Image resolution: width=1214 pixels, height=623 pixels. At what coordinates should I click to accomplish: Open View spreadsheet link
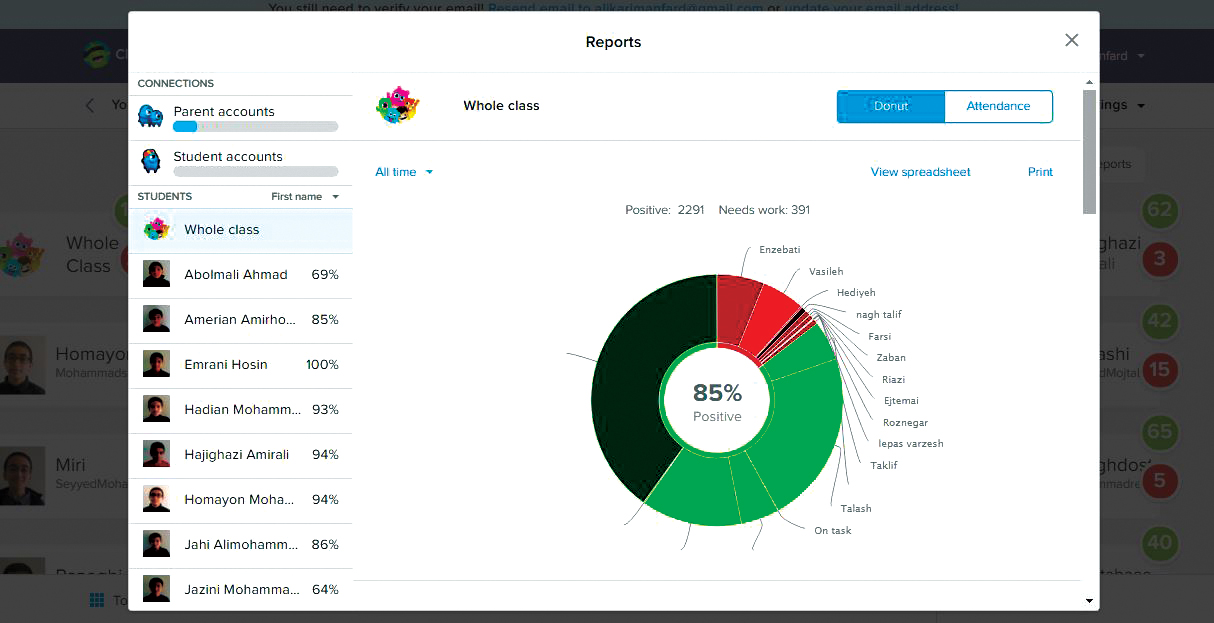[920, 172]
